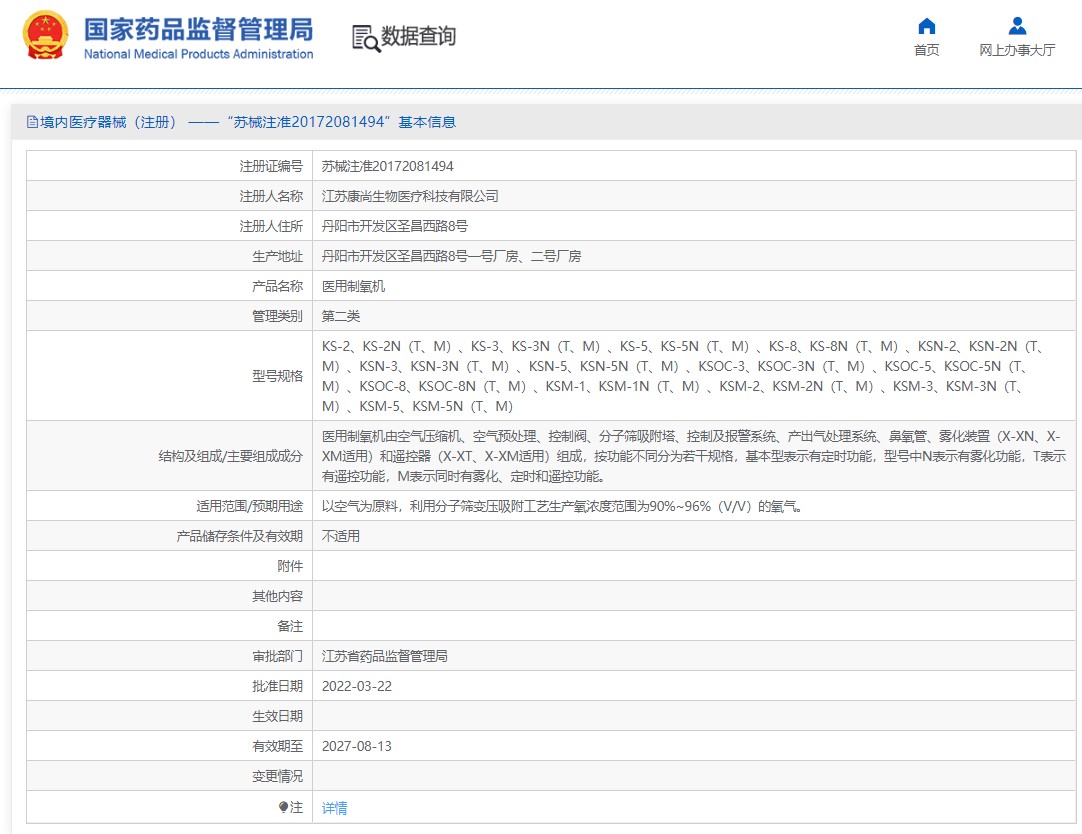Click the structure description paragraph
Screen dimensions: 1082x834
point(694,456)
